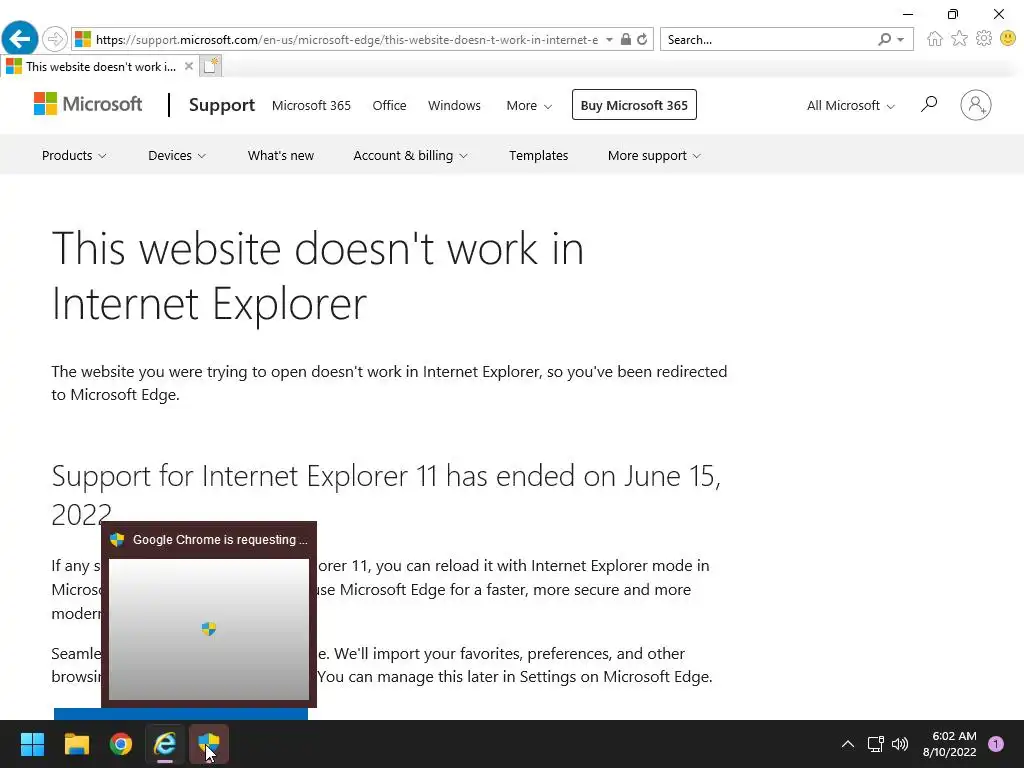Click the heading 'This website doesn't work in Internet Explorer'
This screenshot has height=768, width=1024.
point(317,276)
